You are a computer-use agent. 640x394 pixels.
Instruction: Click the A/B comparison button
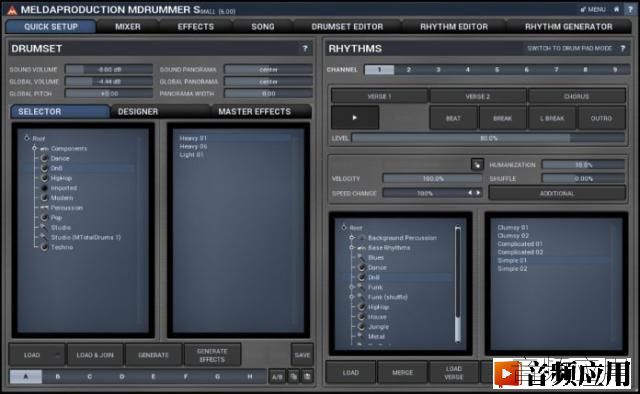(x=277, y=376)
